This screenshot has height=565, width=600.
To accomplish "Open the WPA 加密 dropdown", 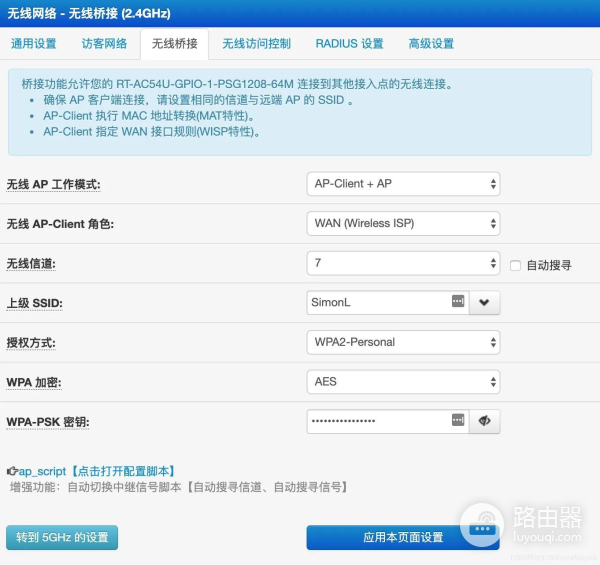I will click(x=403, y=382).
